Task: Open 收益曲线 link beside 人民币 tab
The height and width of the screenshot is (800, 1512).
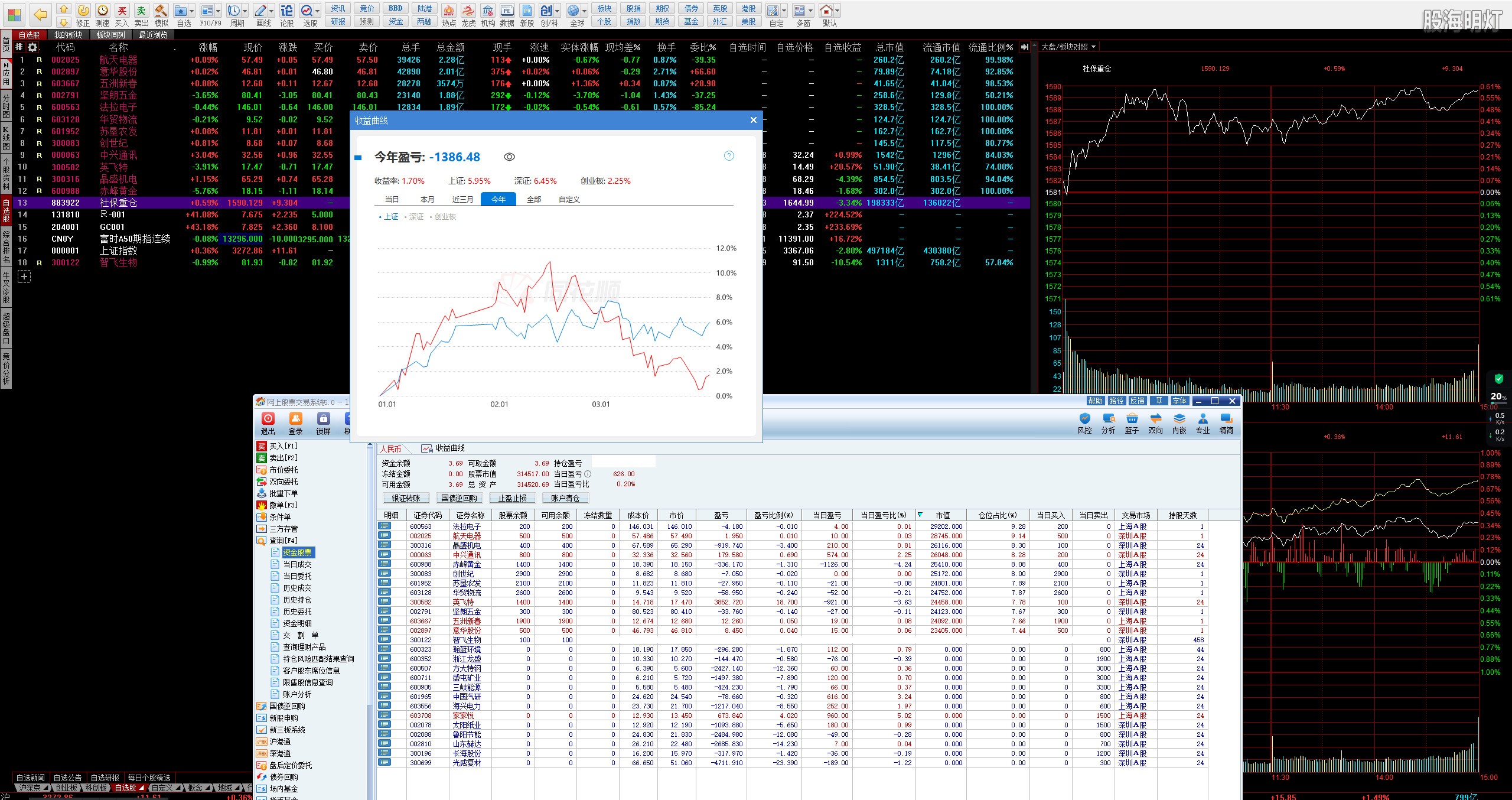Action: tap(443, 448)
